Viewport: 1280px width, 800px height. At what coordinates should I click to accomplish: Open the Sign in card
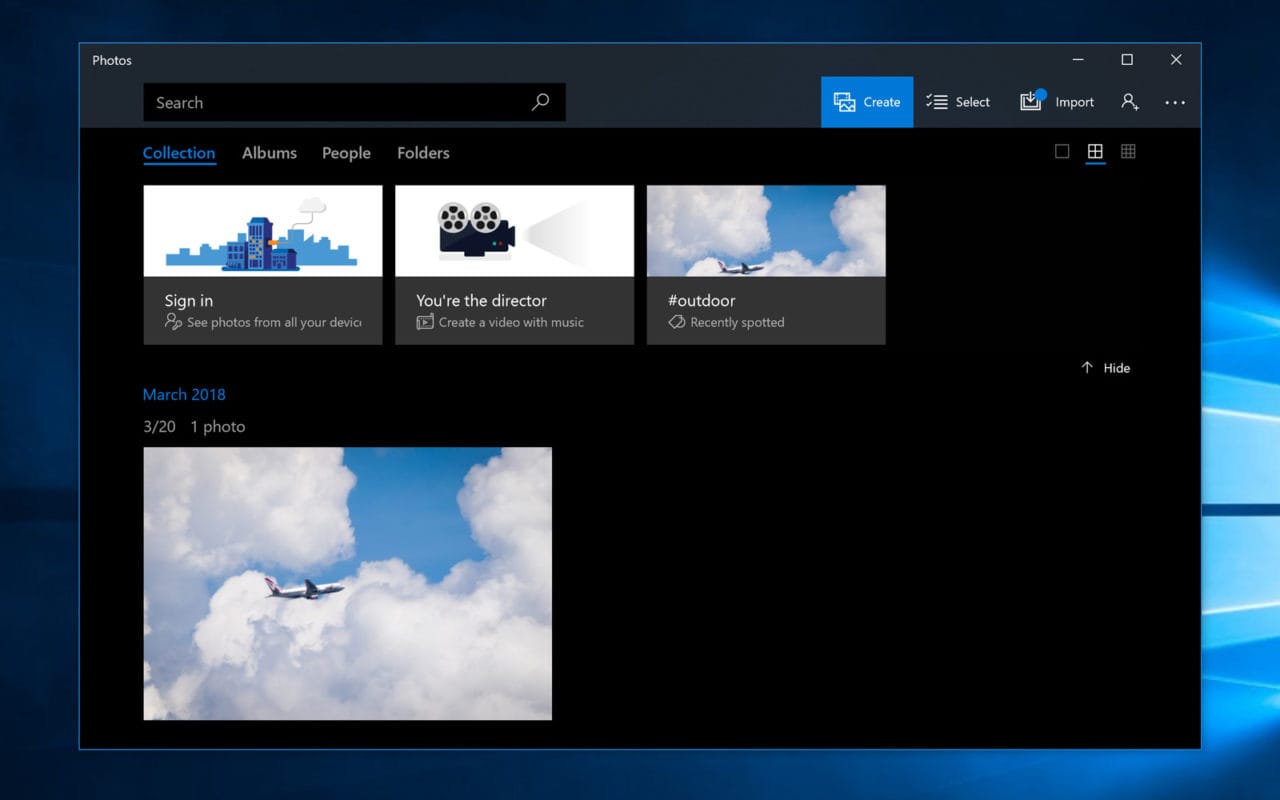pos(263,265)
